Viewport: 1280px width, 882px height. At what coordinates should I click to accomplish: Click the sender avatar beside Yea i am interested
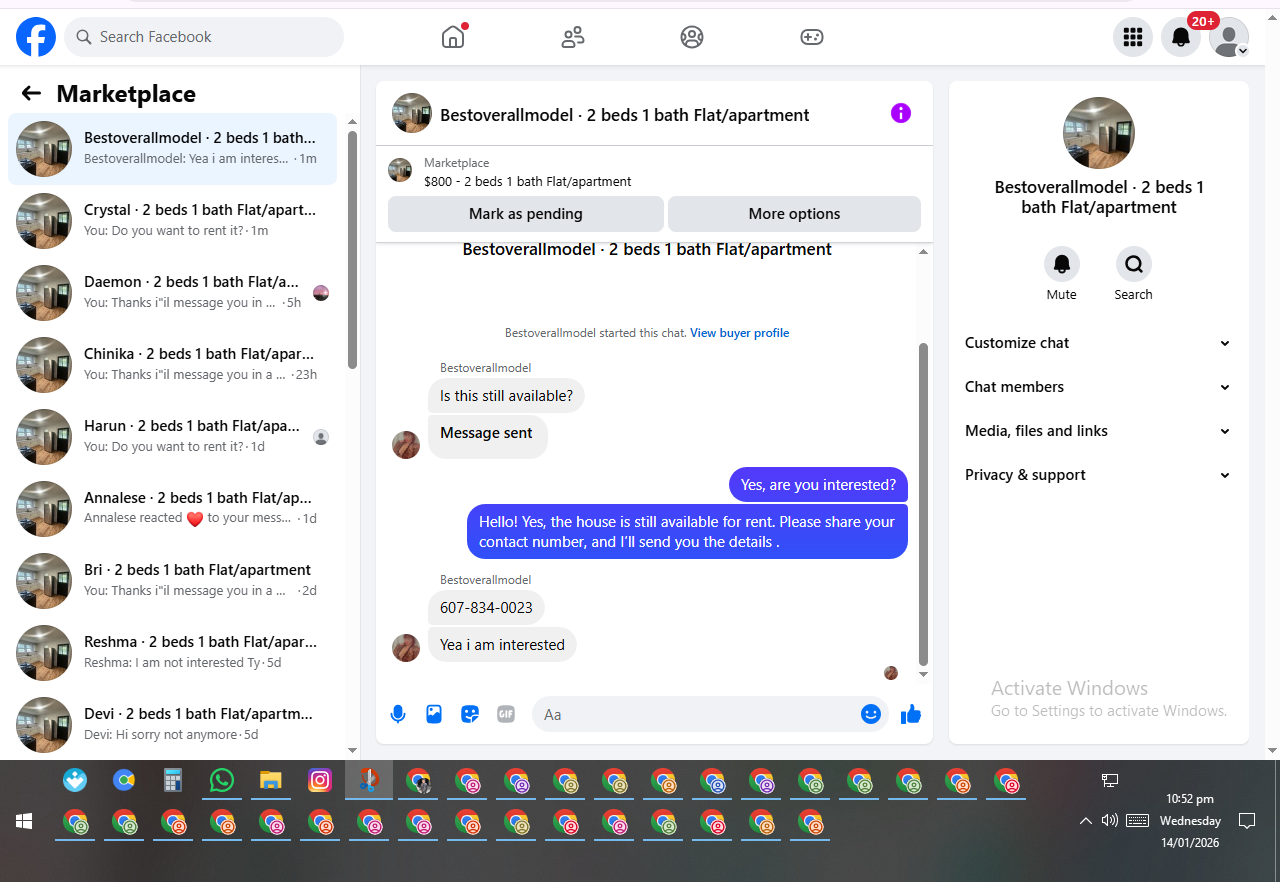point(406,647)
